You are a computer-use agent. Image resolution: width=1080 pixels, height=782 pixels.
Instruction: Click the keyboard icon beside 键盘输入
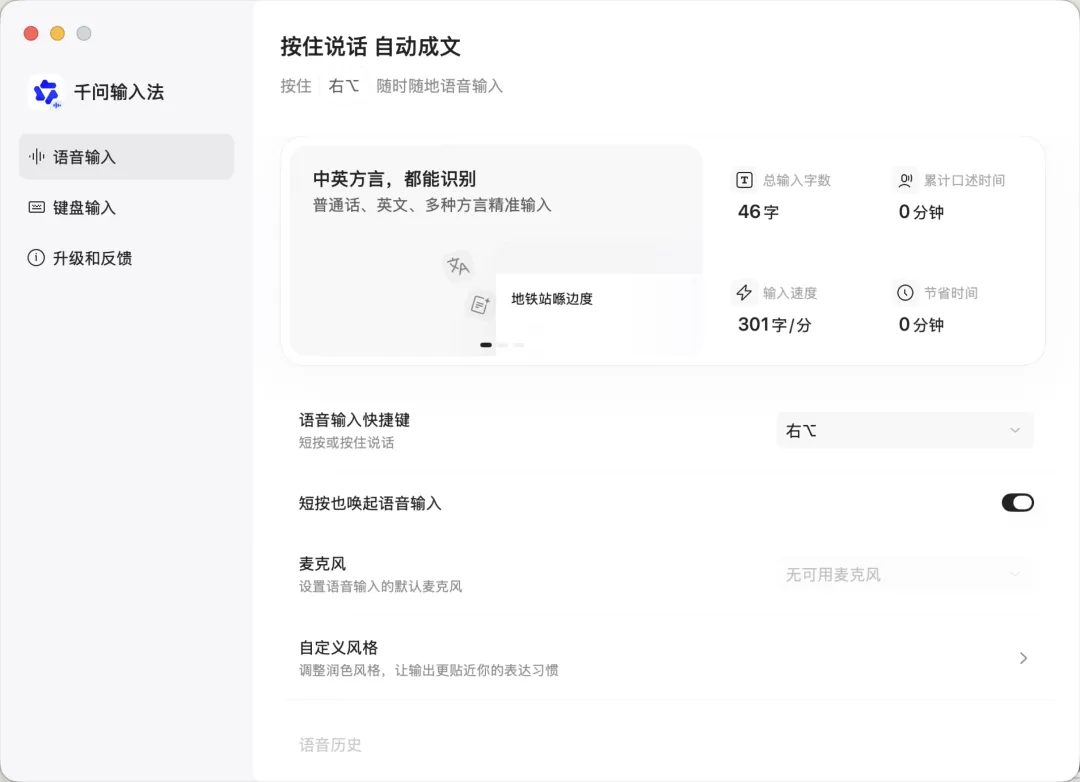(x=37, y=207)
